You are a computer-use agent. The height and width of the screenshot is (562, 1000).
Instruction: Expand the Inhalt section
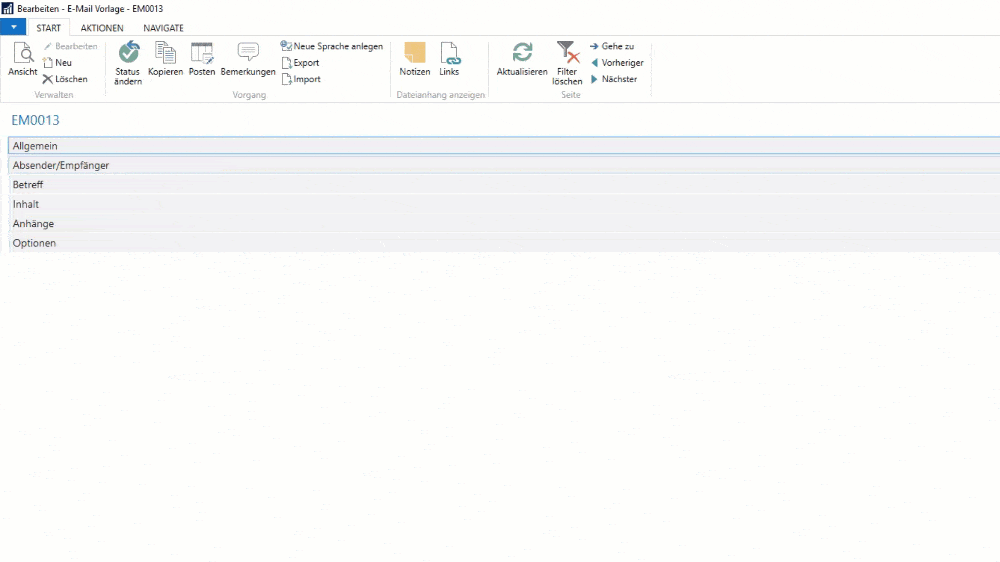coord(504,204)
